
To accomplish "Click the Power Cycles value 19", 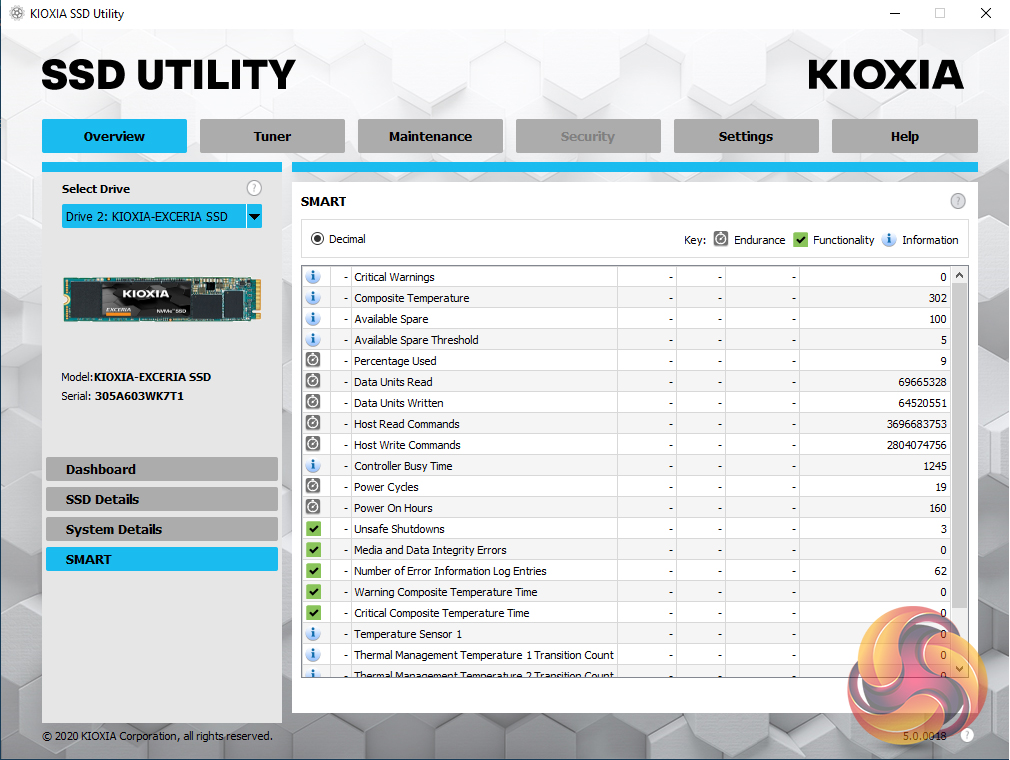I will (x=940, y=487).
